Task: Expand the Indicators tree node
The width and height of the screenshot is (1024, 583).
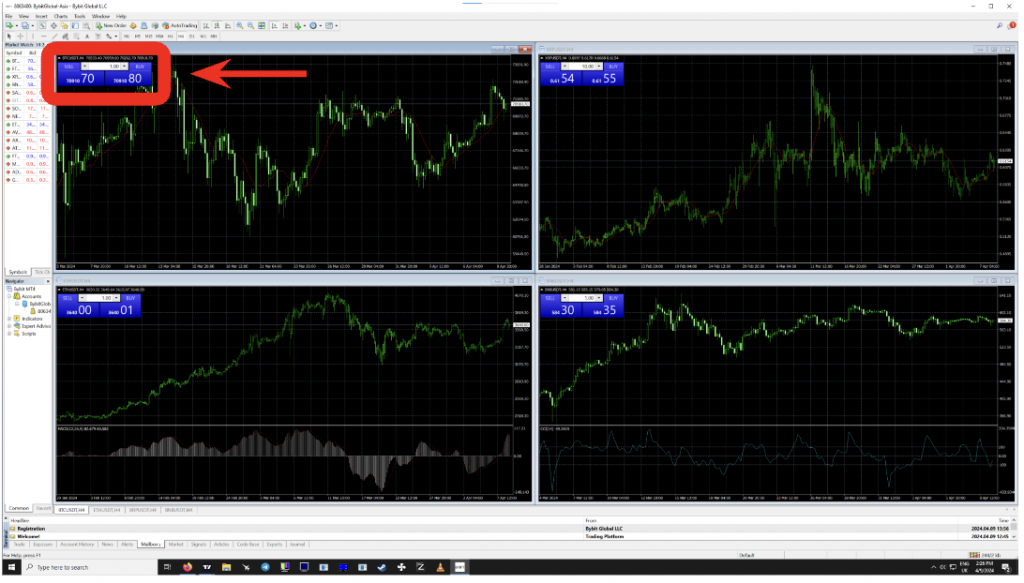Action: [9, 319]
